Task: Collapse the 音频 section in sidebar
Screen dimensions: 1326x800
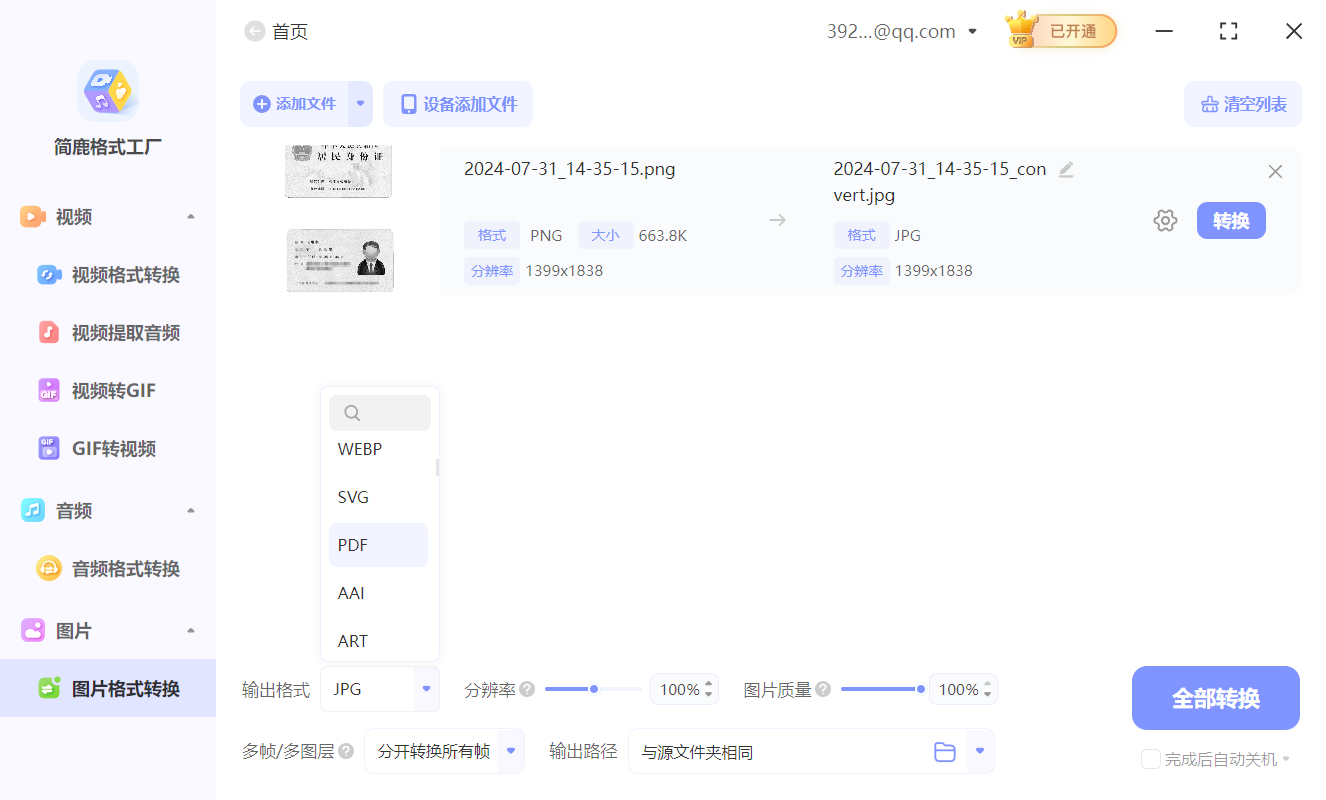Action: [190, 510]
